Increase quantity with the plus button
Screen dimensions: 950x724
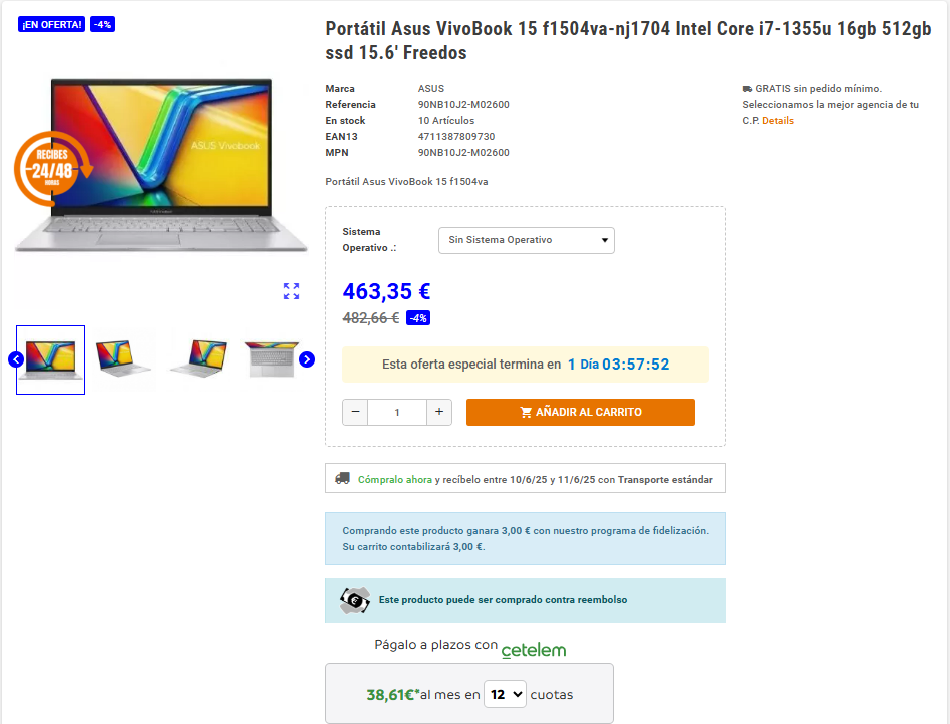pyautogui.click(x=439, y=412)
